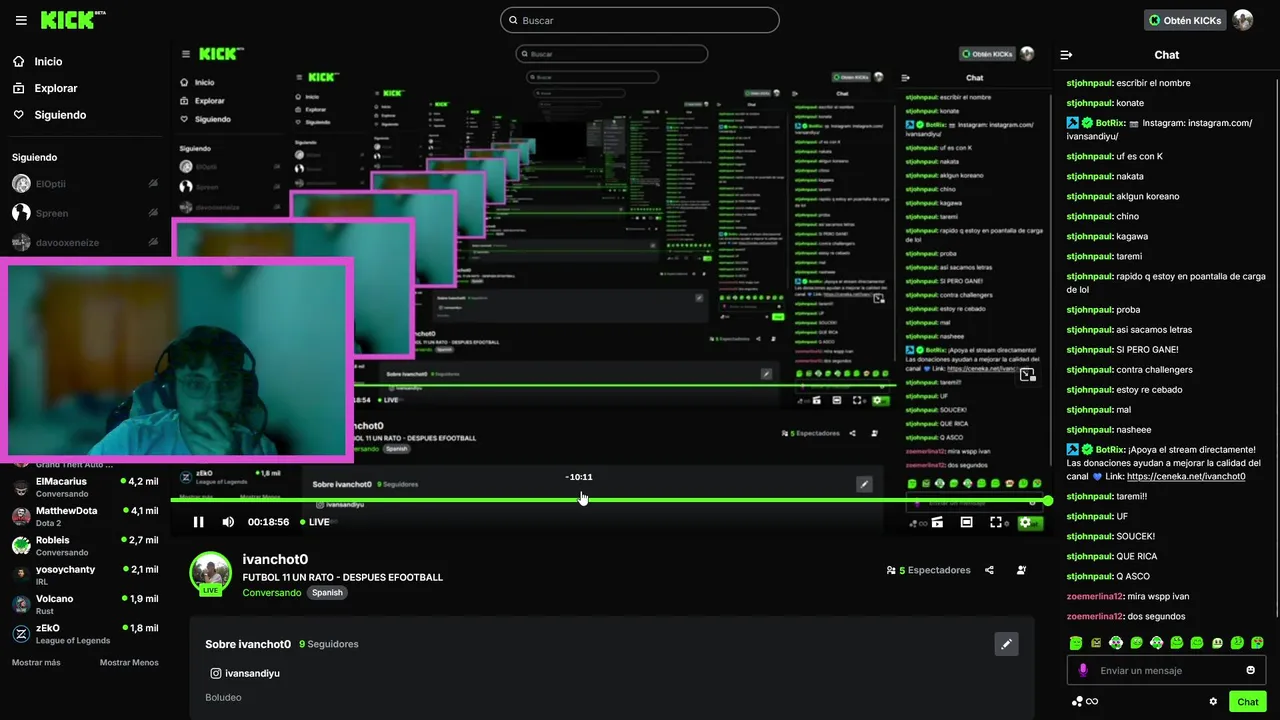Collapse the chat panel with the arrow icon
This screenshot has height=720, width=1280.
(1066, 55)
